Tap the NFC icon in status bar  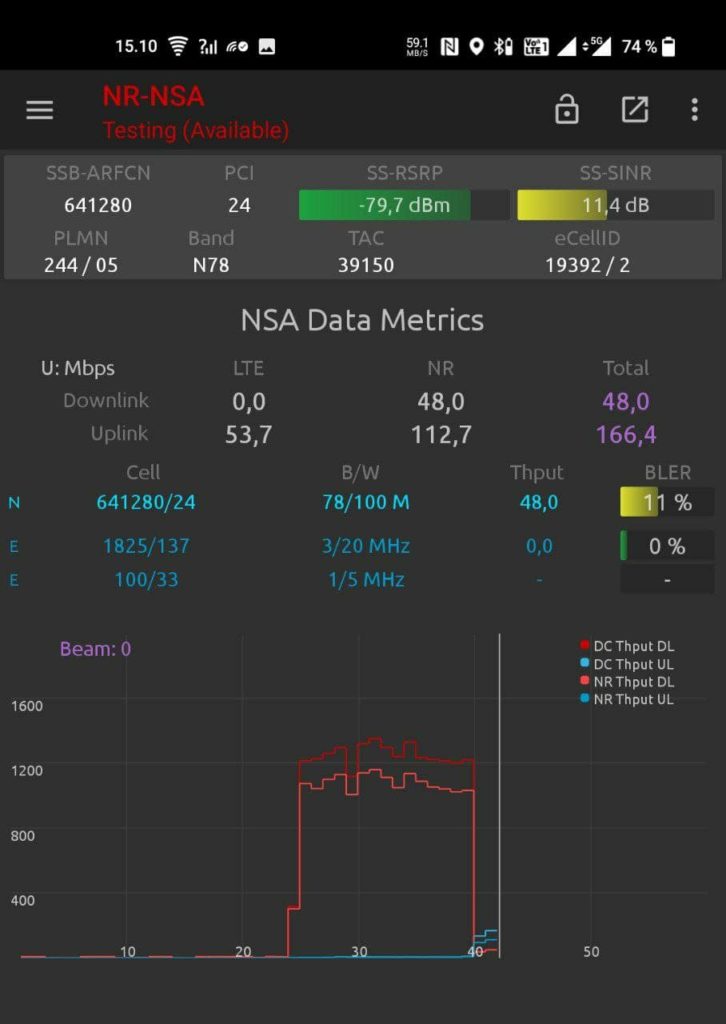(449, 46)
